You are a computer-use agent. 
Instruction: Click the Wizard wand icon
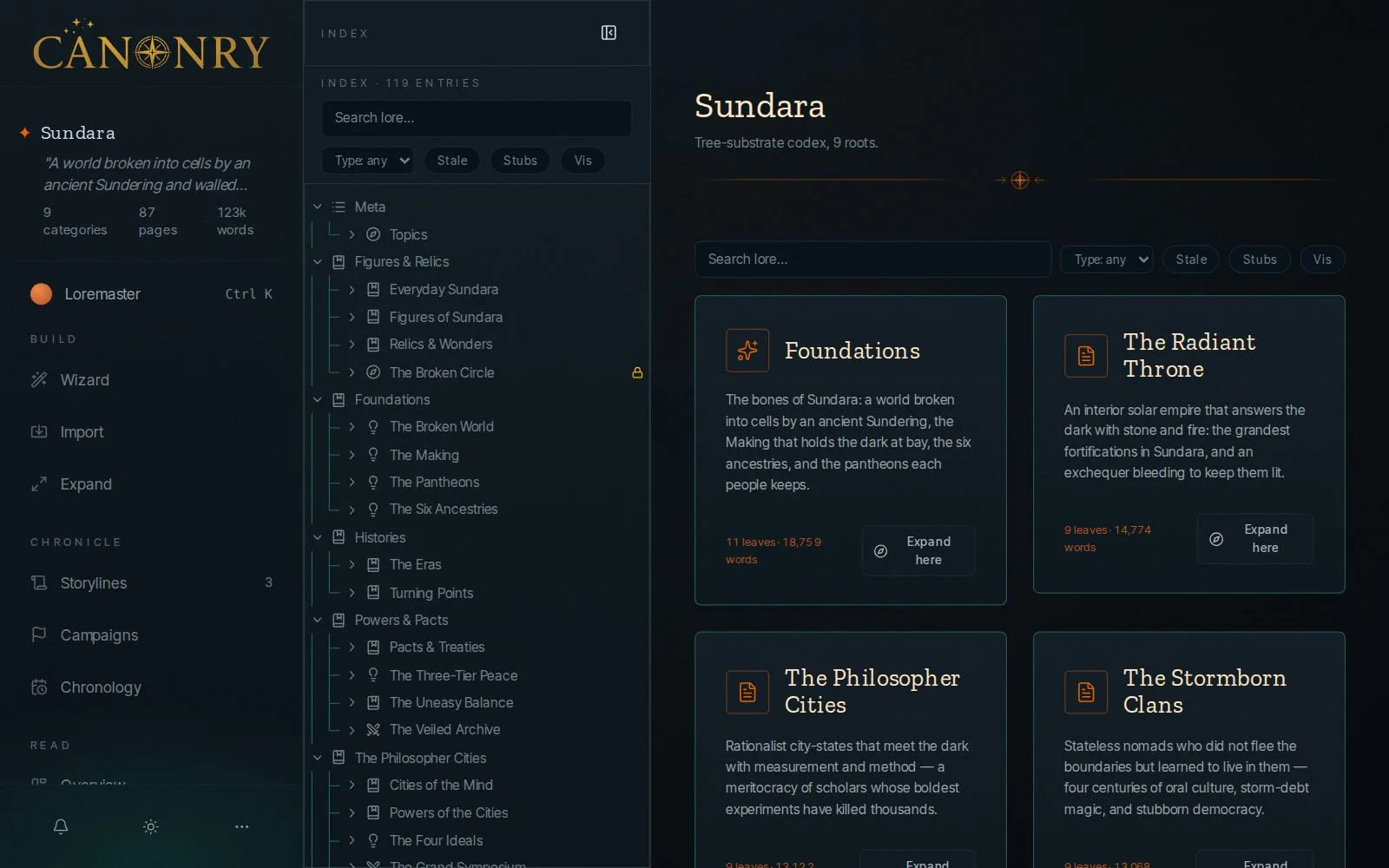[39, 379]
